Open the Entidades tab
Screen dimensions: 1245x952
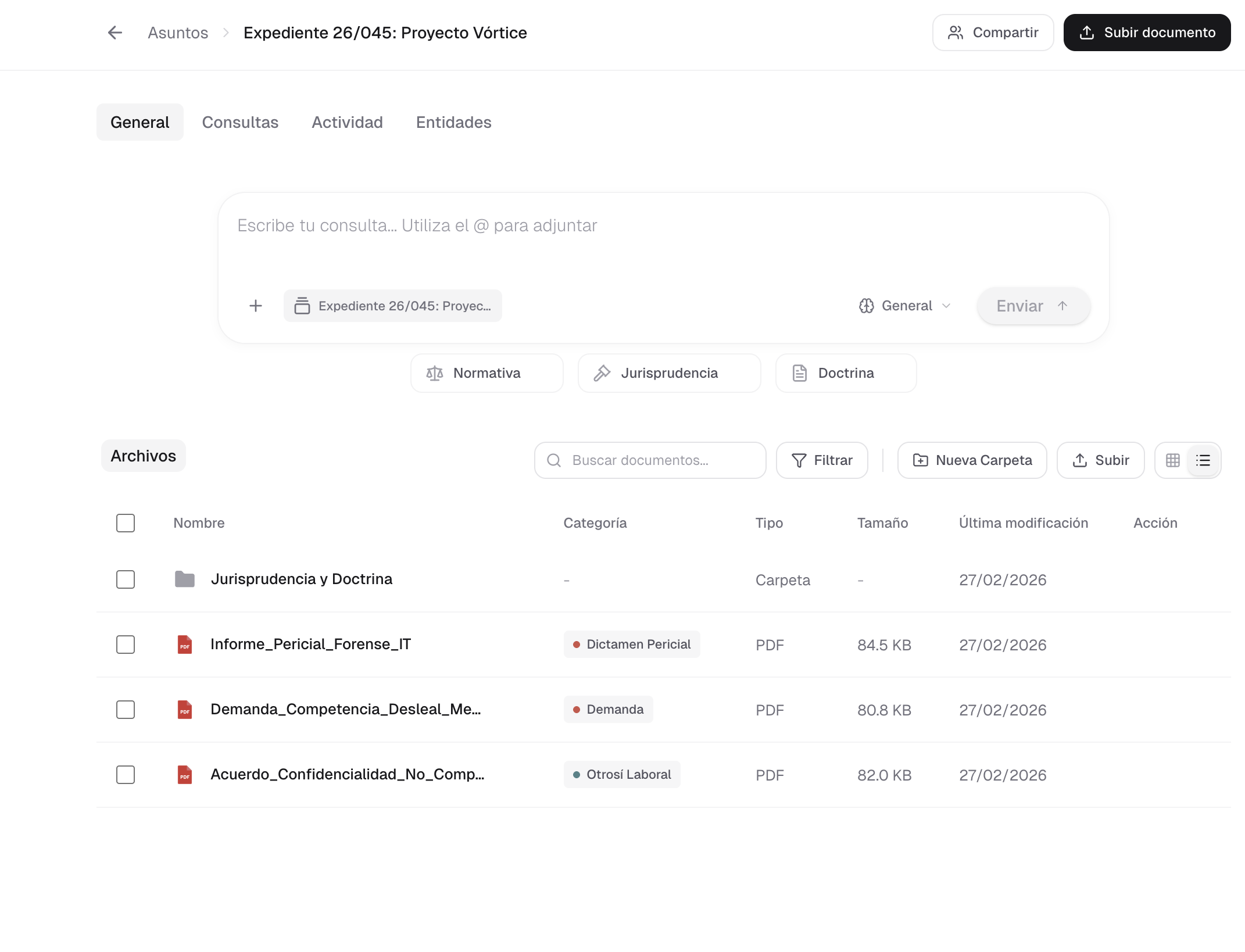pyautogui.click(x=453, y=122)
